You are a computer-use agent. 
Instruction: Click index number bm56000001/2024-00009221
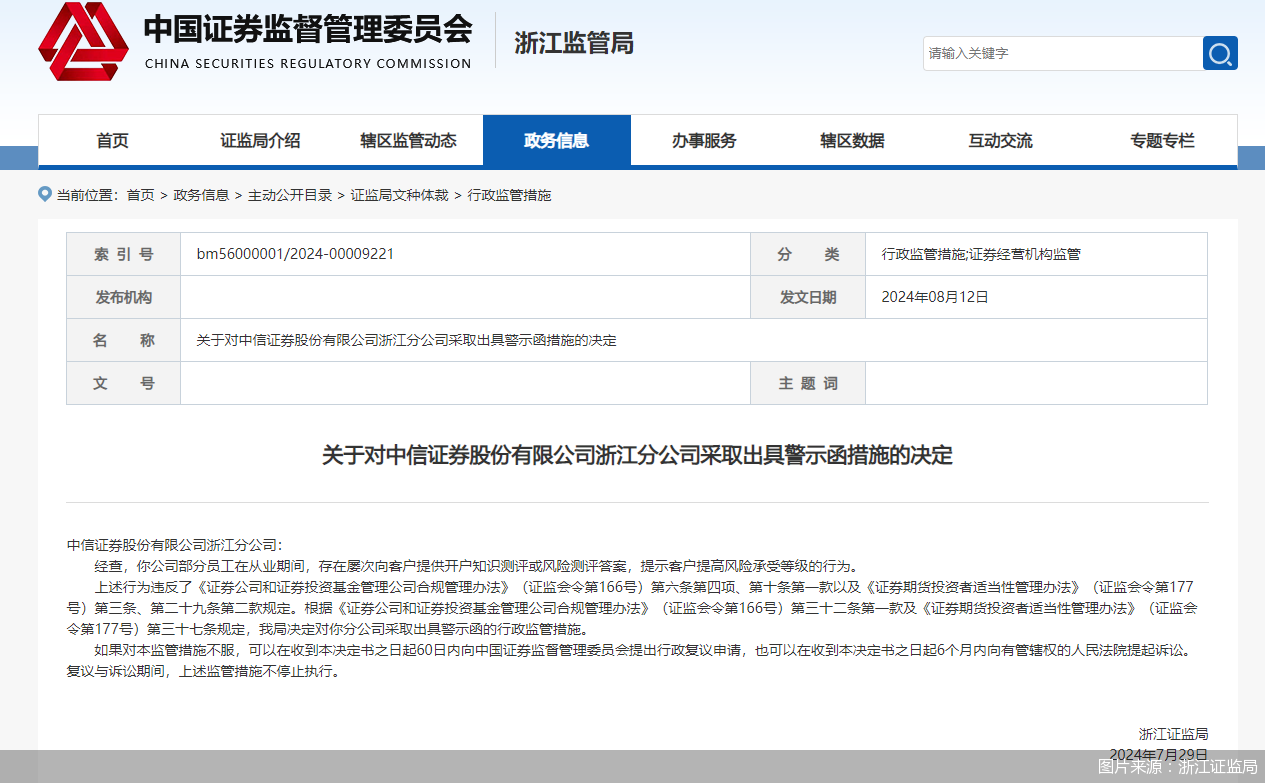point(295,254)
